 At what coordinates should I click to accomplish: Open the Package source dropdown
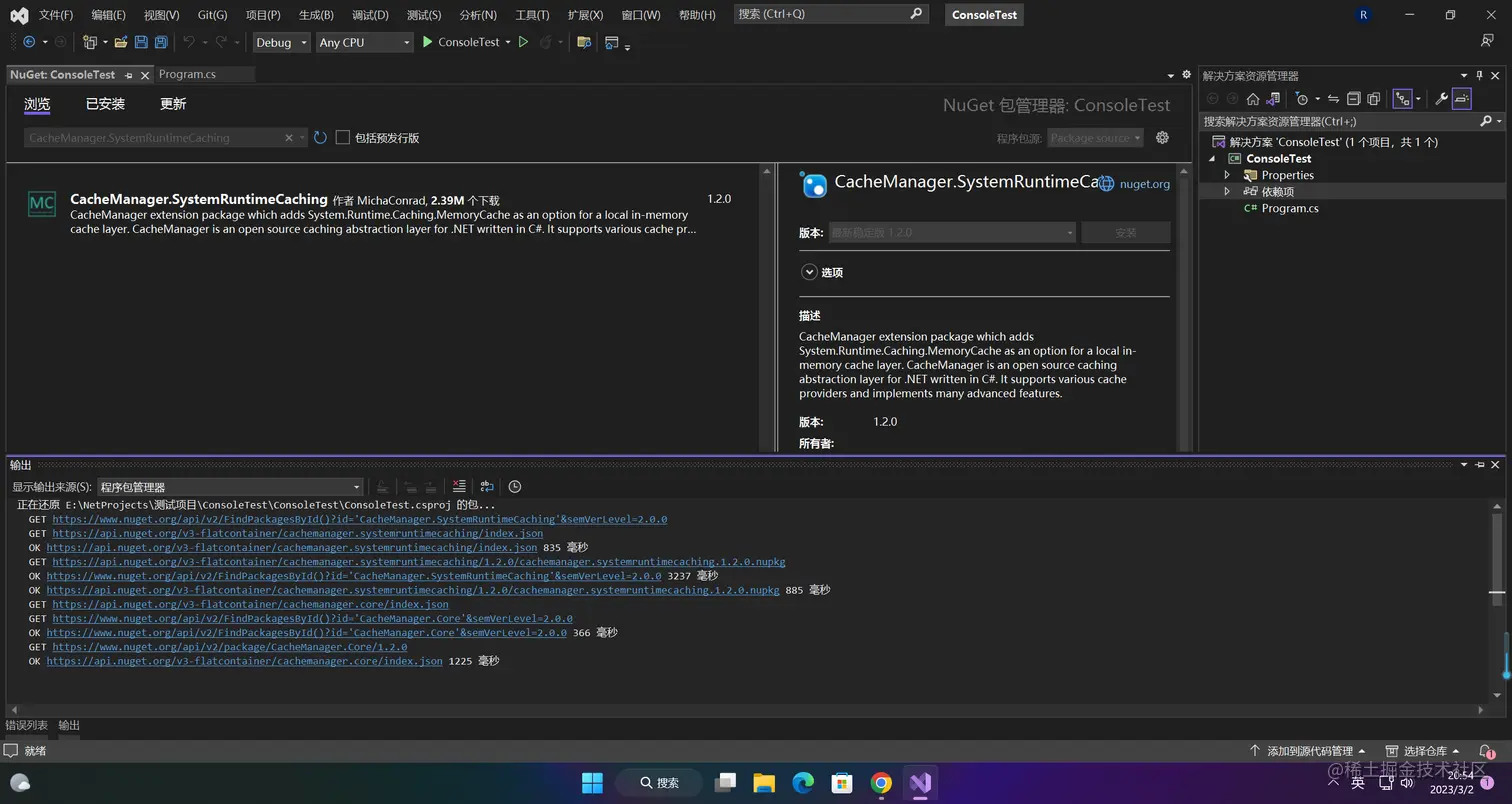pyautogui.click(x=1095, y=138)
